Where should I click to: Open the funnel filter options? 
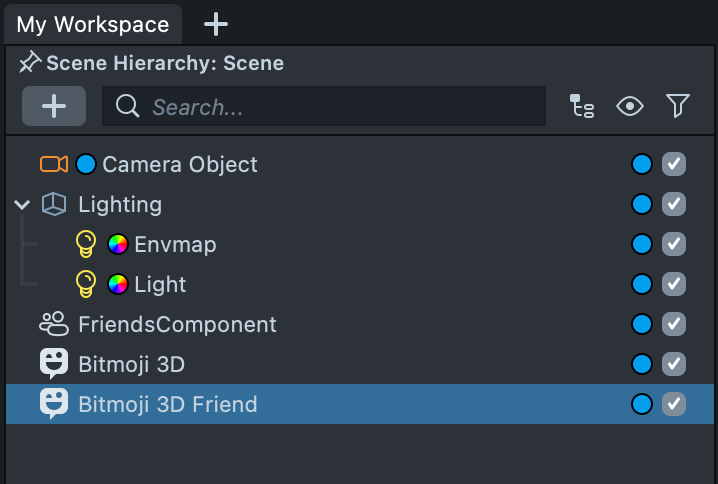click(x=678, y=106)
